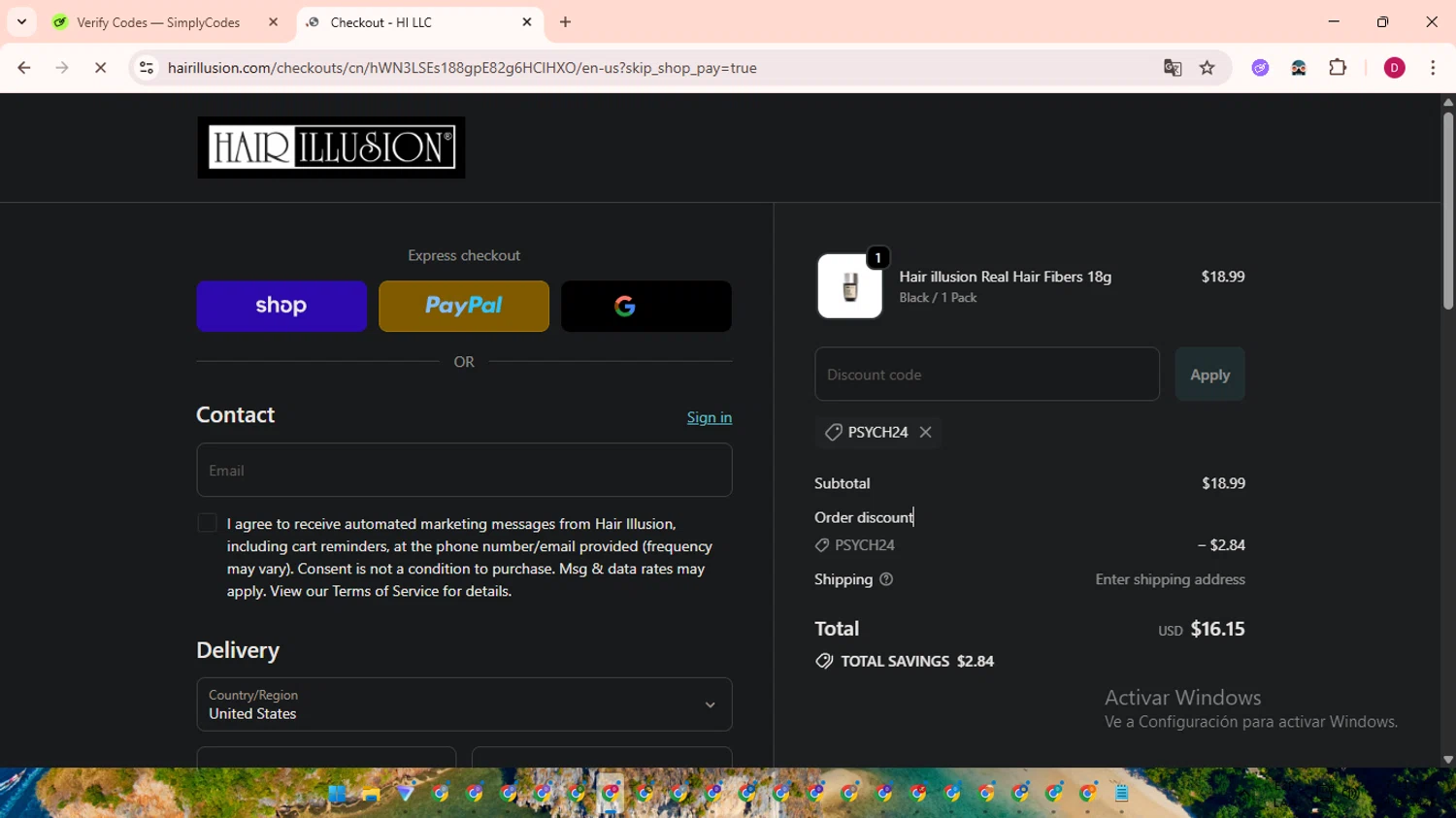Screen dimensions: 1456x818
Task: Click the Contact section heading
Action: pyautogui.click(x=235, y=415)
